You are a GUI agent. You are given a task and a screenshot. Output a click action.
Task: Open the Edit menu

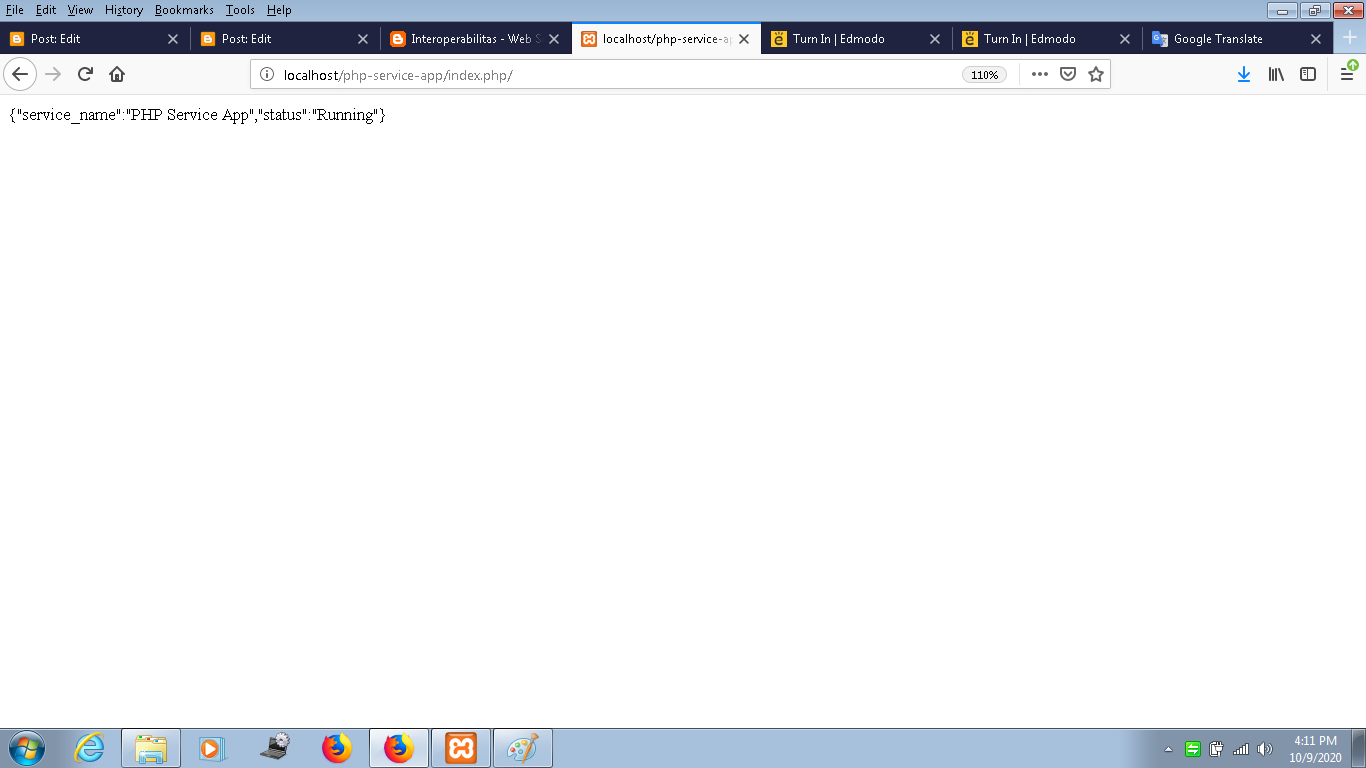coord(46,10)
